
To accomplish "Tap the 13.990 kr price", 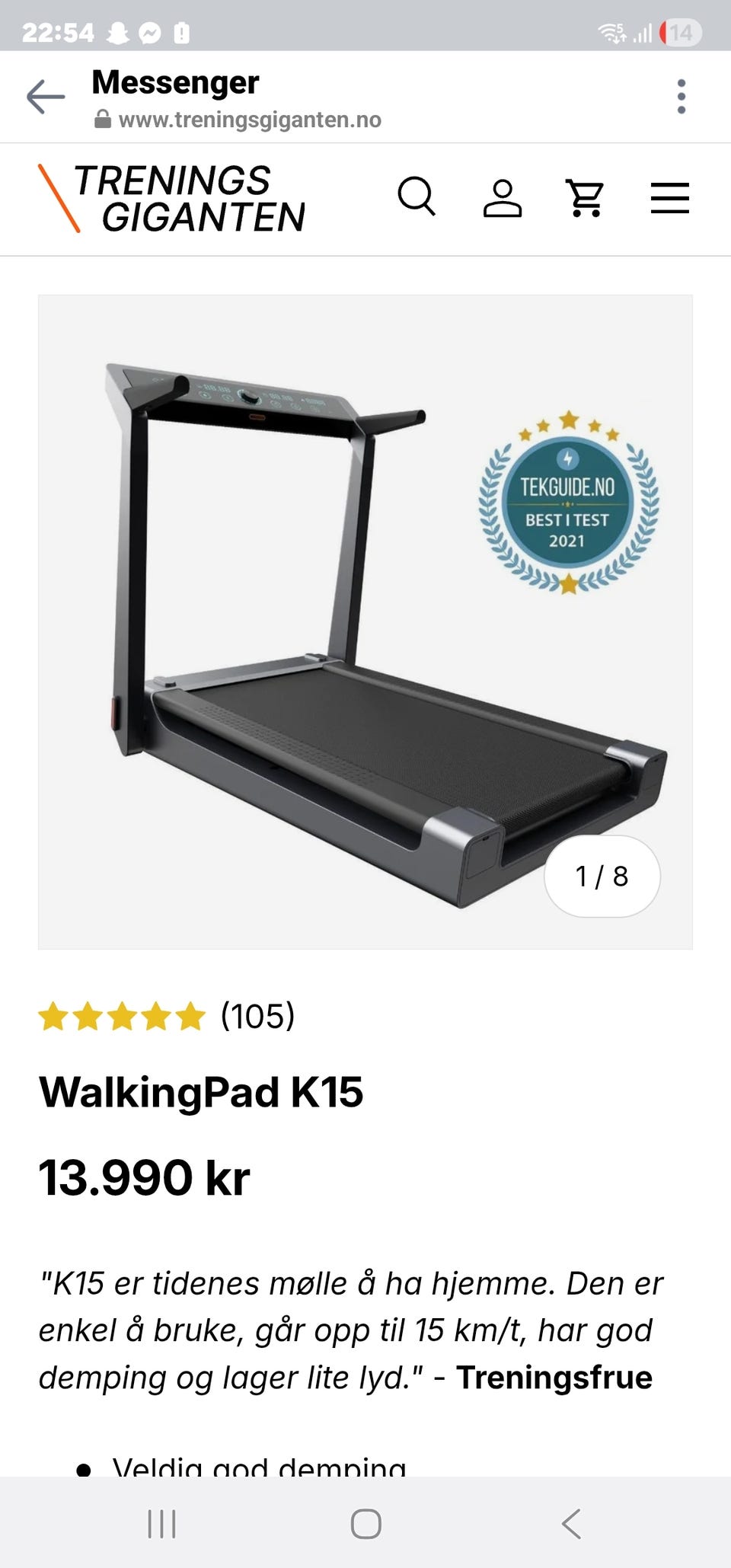I will (145, 1177).
